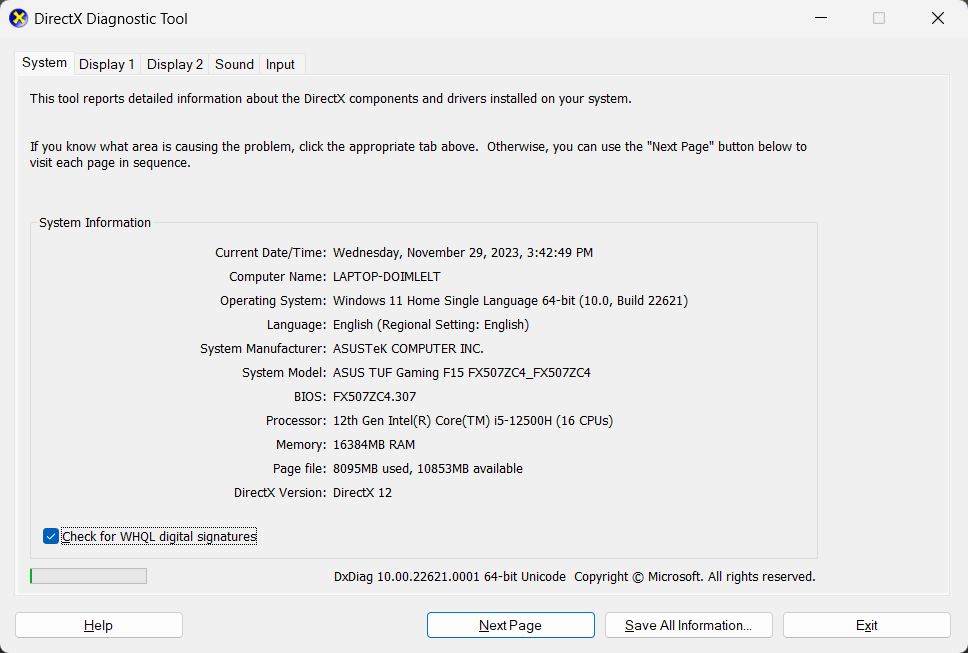Viewport: 968px width, 653px height.
Task: Click the Next Page button
Action: coord(510,625)
